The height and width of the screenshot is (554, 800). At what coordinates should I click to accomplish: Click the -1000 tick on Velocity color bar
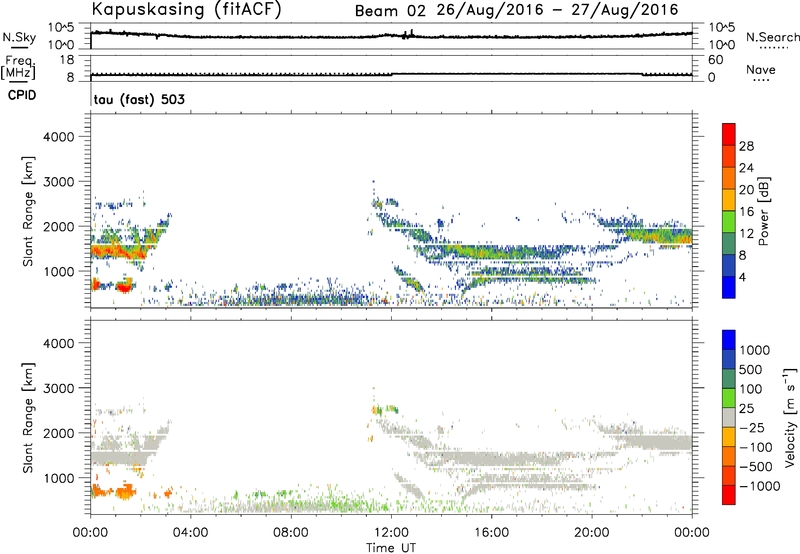(x=759, y=486)
